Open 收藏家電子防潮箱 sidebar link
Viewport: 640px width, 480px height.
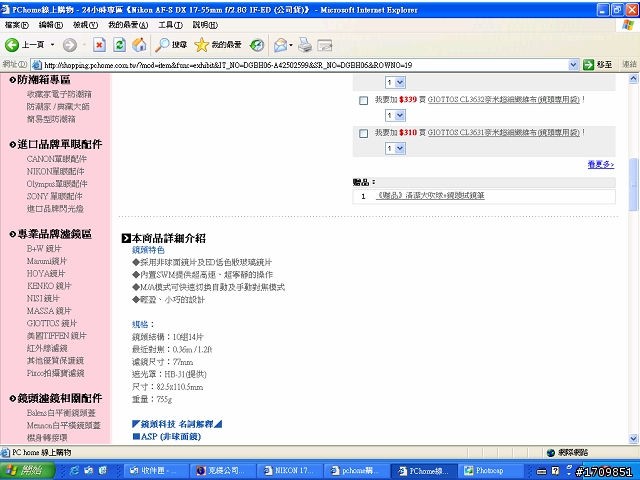(59, 94)
